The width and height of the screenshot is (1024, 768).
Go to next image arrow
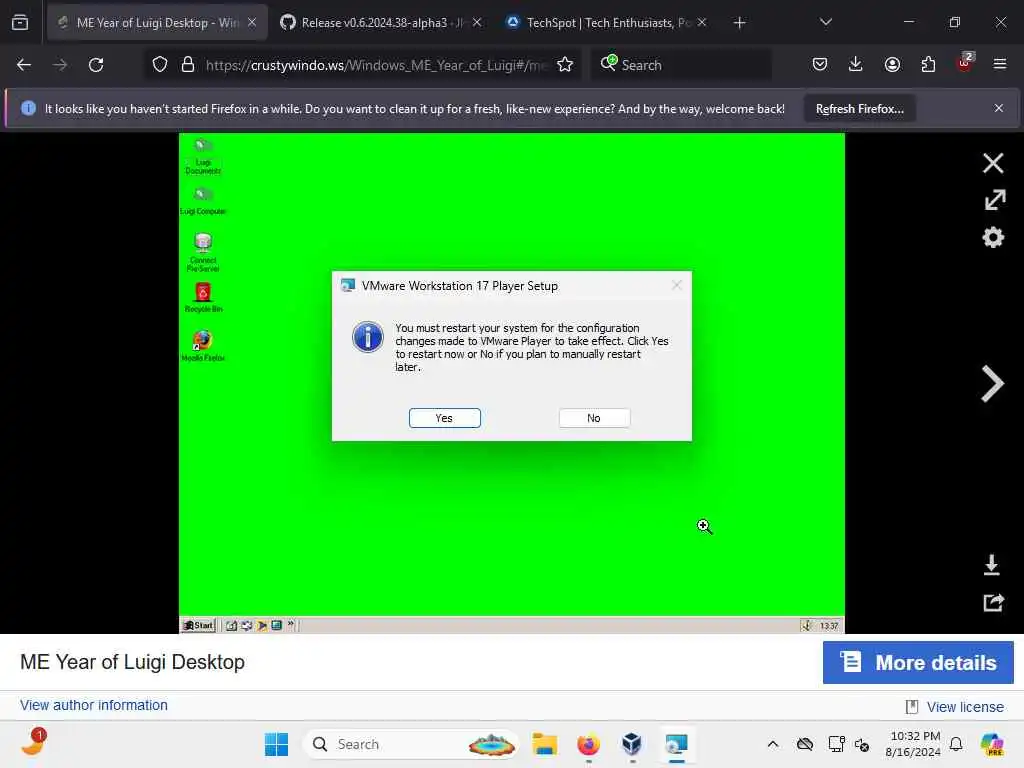tap(992, 384)
